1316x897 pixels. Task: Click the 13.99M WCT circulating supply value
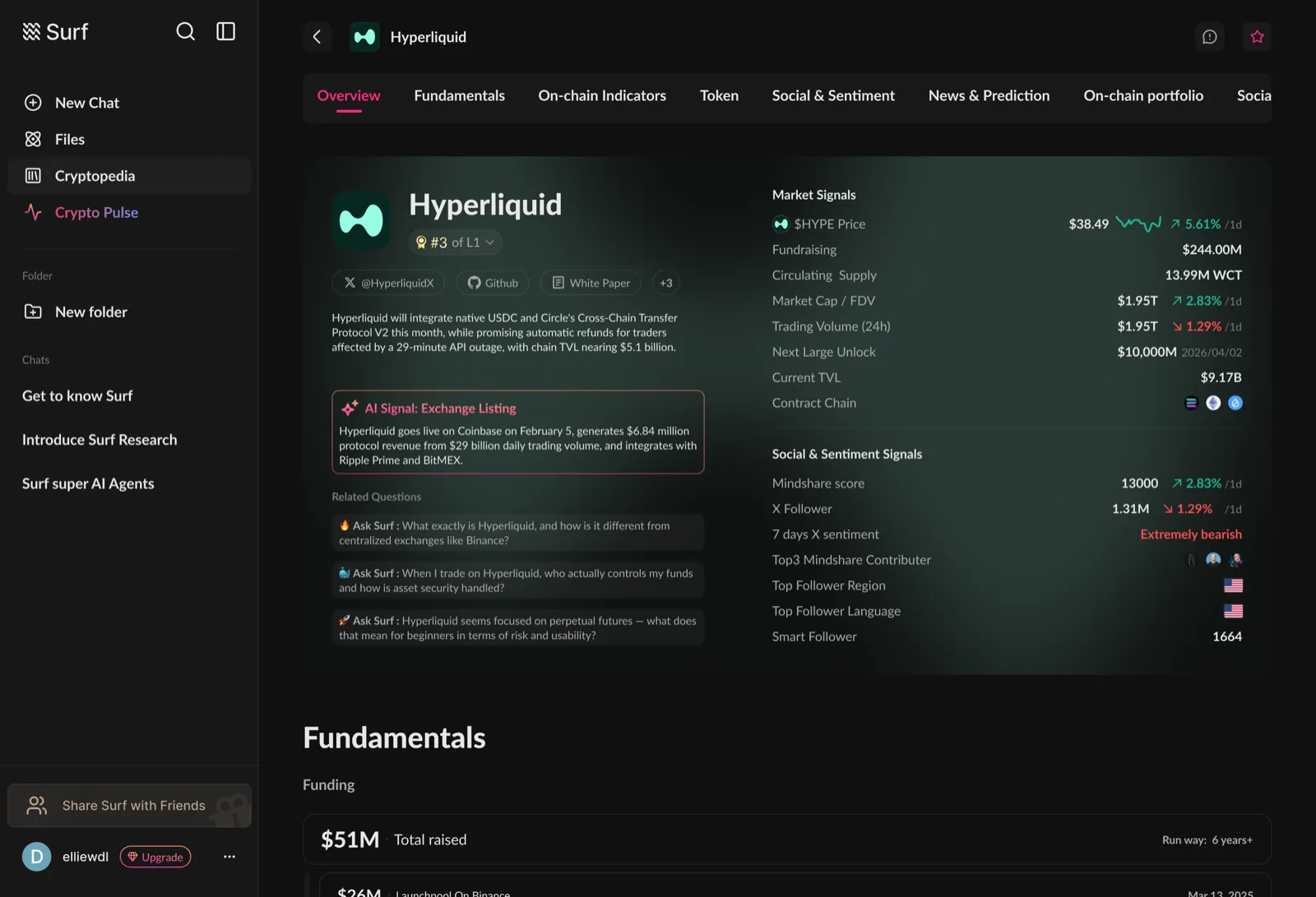pyautogui.click(x=1203, y=275)
